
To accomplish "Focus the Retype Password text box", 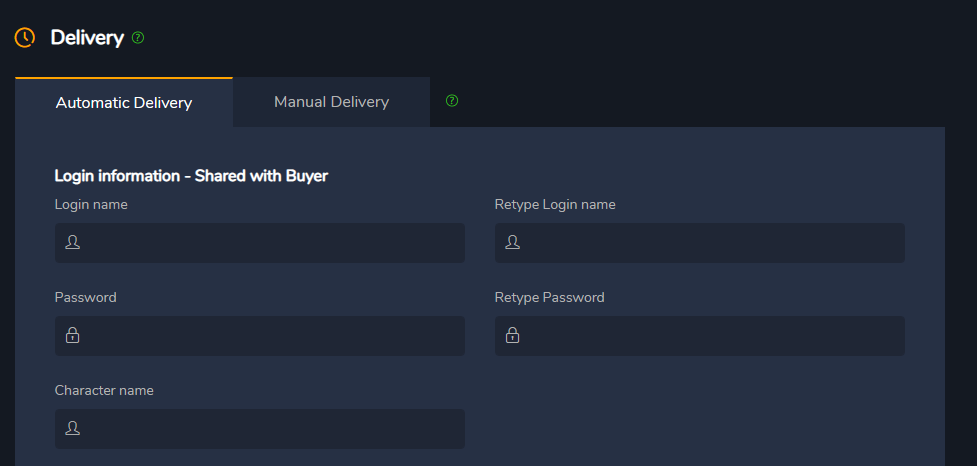I will point(710,336).
